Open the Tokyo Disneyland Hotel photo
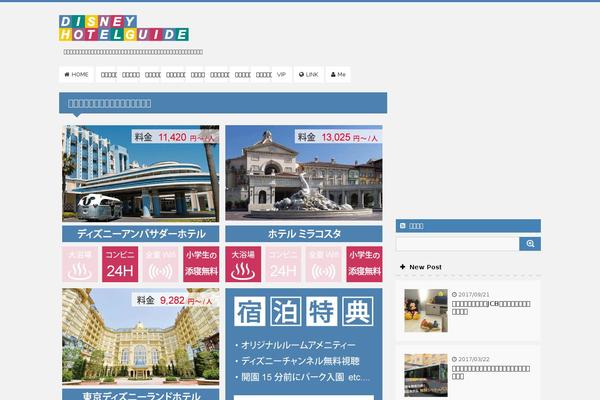The height and width of the screenshot is (400, 600). pos(141,336)
